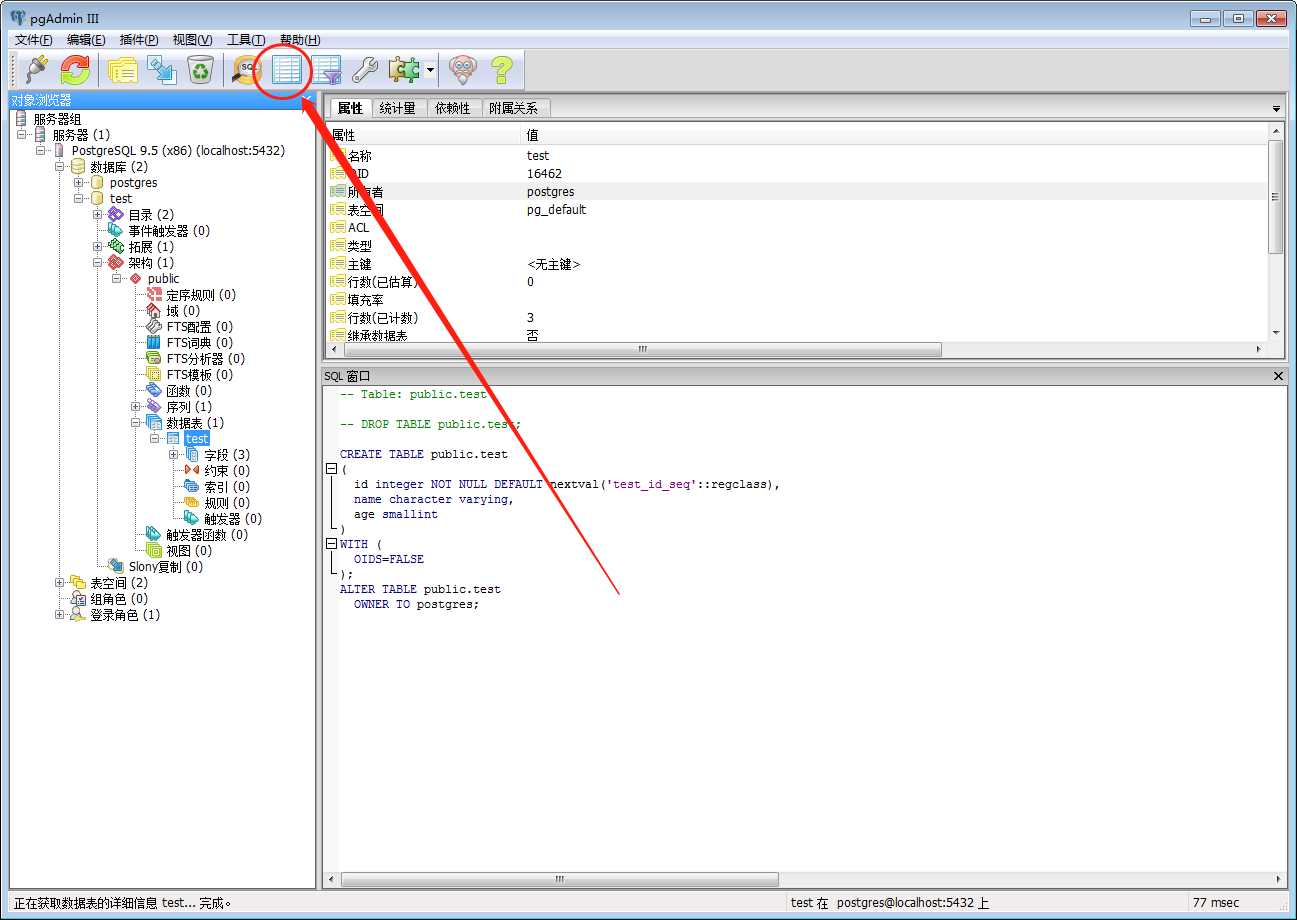Select the FTS配置 (0) item
Viewport: 1297px width, 920px height.
pyautogui.click(x=199, y=327)
